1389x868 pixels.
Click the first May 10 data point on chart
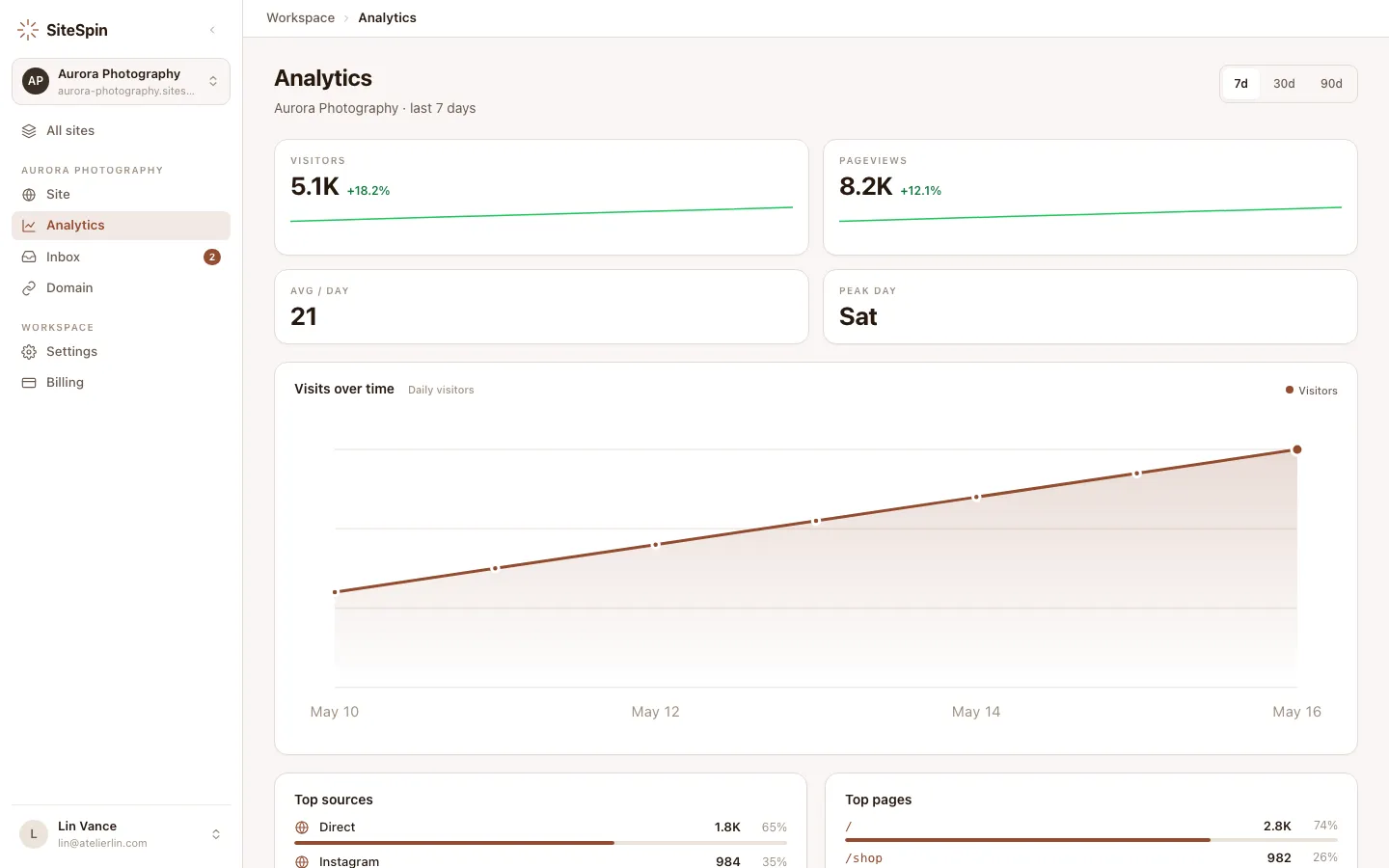(x=335, y=592)
